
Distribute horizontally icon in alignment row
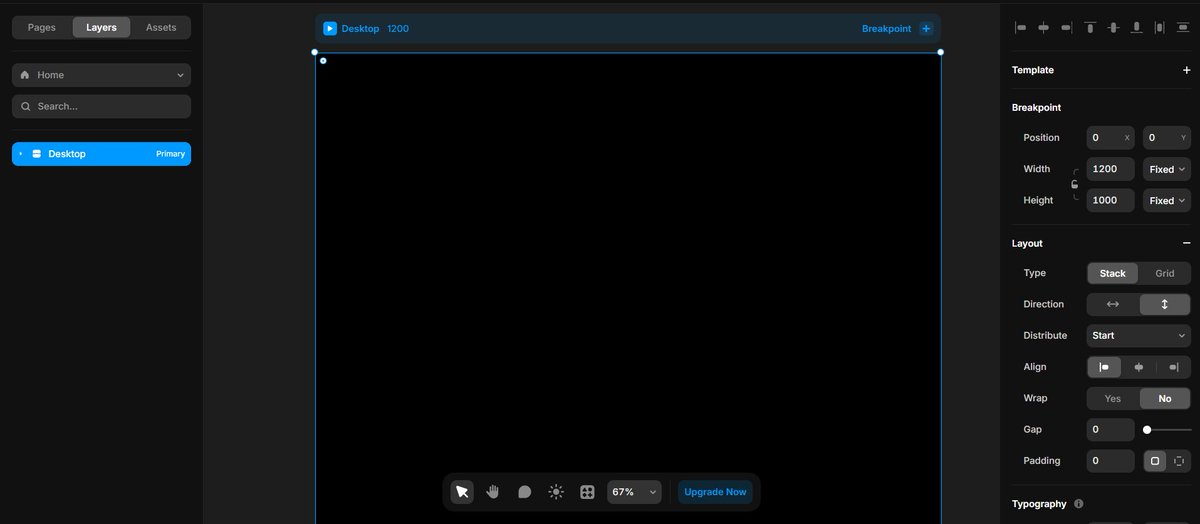(1159, 28)
